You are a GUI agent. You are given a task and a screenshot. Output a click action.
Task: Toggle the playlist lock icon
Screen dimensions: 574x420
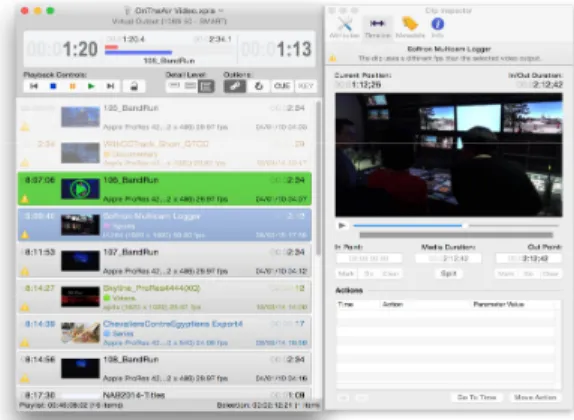coord(134,86)
